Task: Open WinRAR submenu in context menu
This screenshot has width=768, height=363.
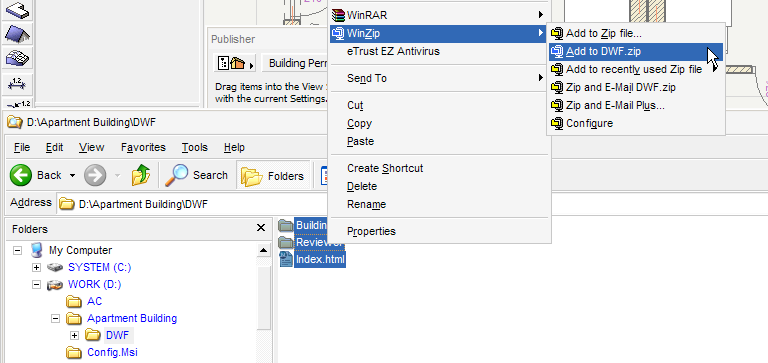Action: pos(438,15)
